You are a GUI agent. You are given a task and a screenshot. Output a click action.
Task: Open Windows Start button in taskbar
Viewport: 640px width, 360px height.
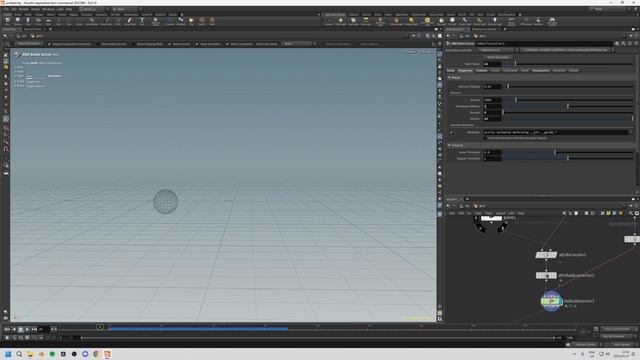tap(8, 354)
